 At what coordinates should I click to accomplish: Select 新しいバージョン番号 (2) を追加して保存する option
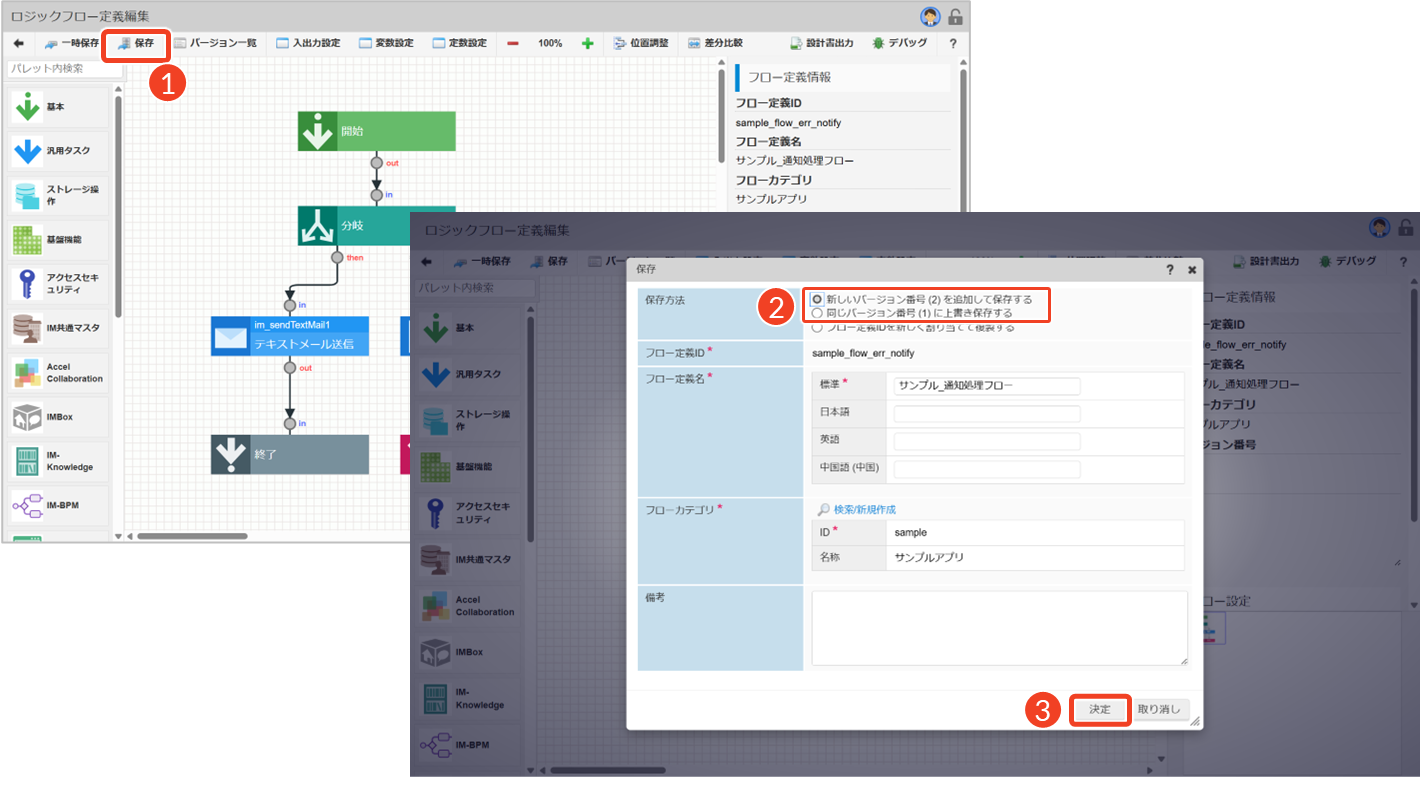pyautogui.click(x=818, y=299)
